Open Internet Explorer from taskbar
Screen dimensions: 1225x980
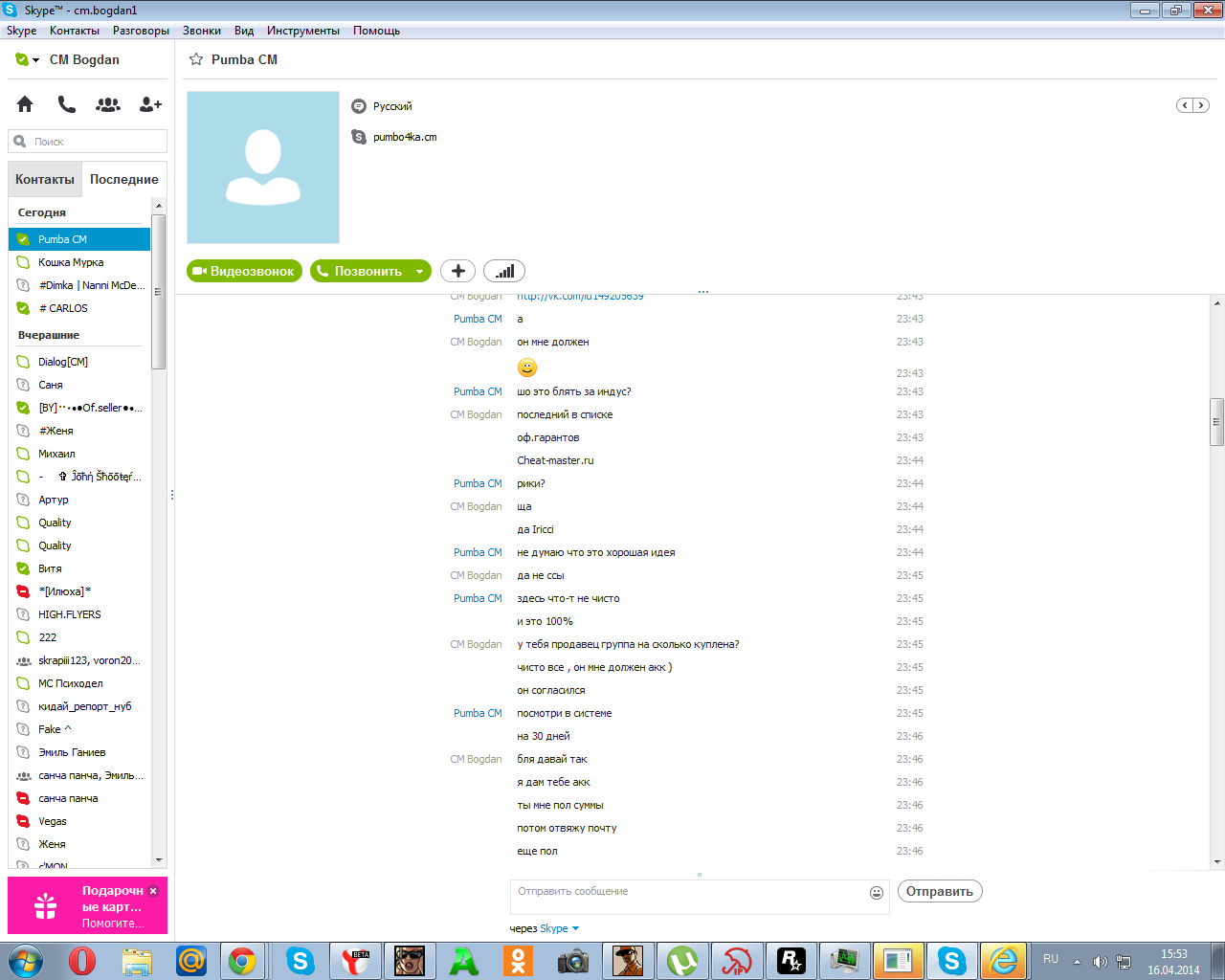1004,960
